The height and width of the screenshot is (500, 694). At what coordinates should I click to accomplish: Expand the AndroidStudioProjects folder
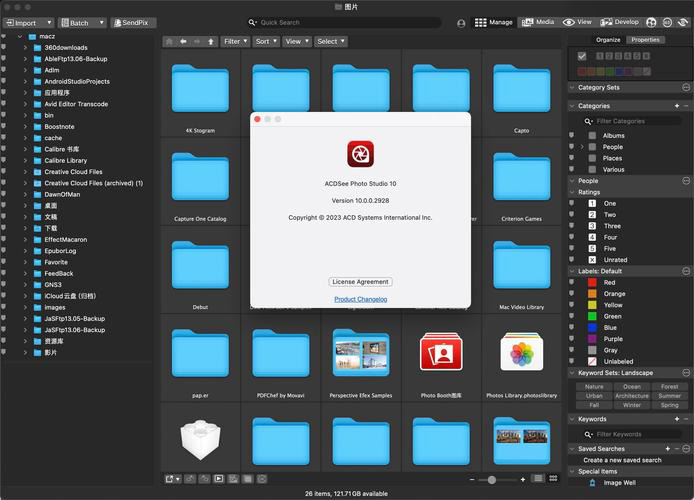[x=25, y=81]
